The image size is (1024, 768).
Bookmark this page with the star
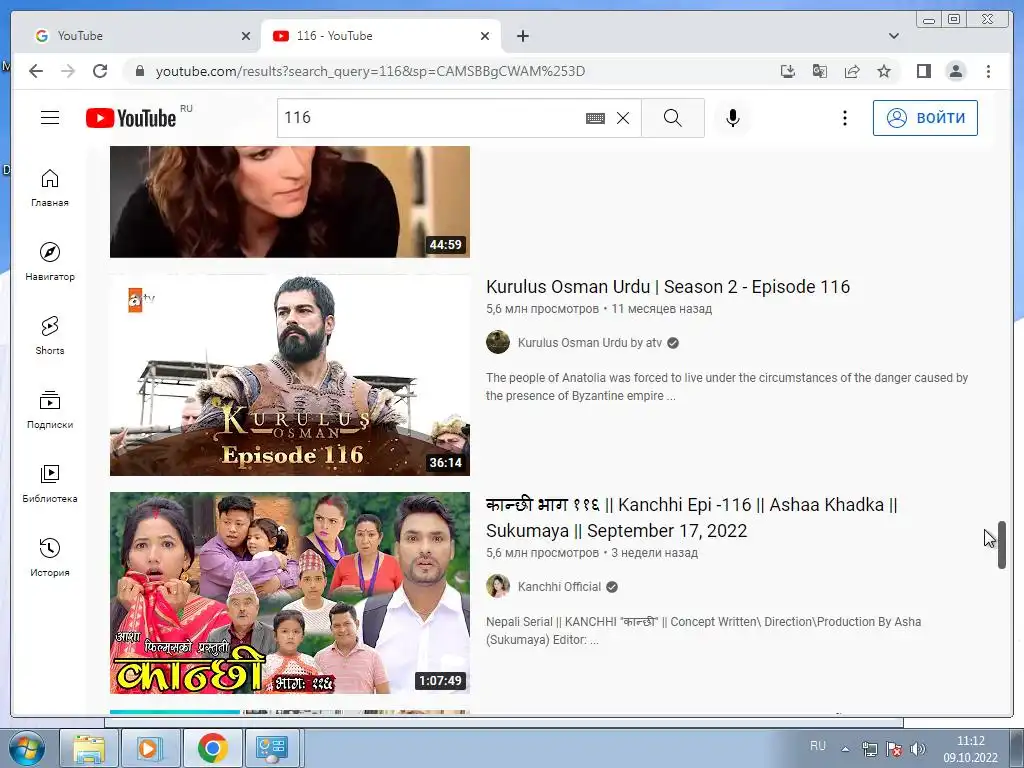884,71
